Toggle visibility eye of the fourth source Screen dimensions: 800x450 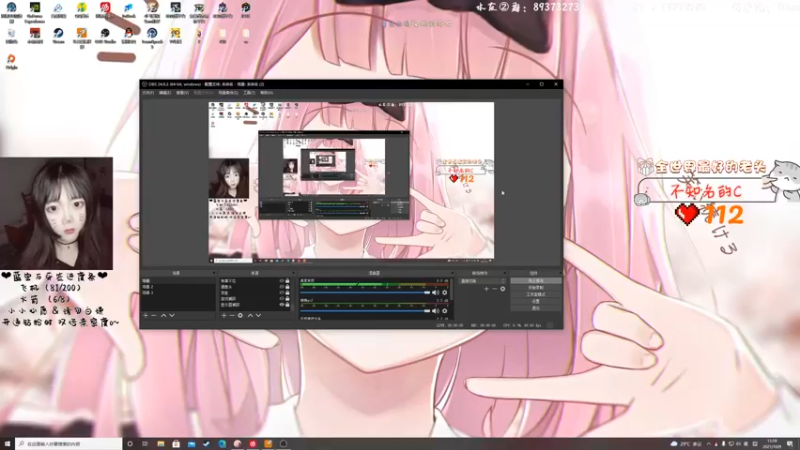(x=282, y=298)
